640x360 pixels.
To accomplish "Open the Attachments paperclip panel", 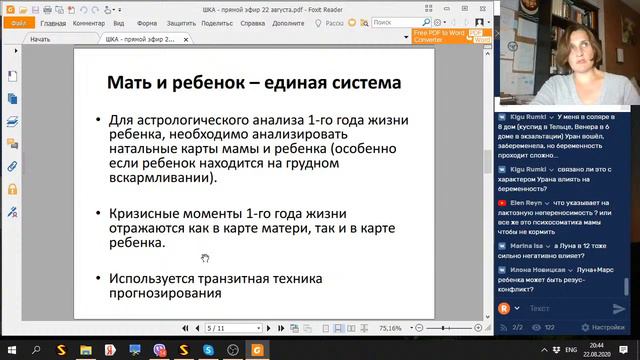I will coord(12,167).
